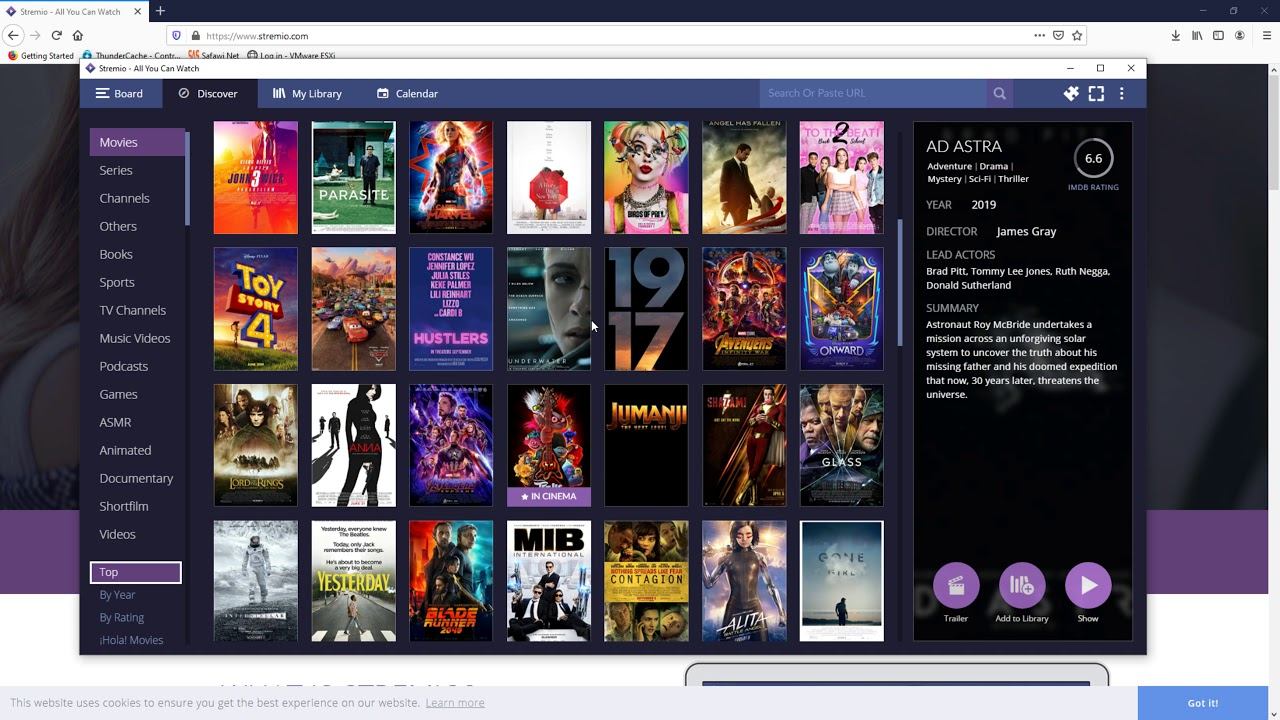The height and width of the screenshot is (720, 1280).
Task: Click the Show play button
Action: click(x=1088, y=586)
